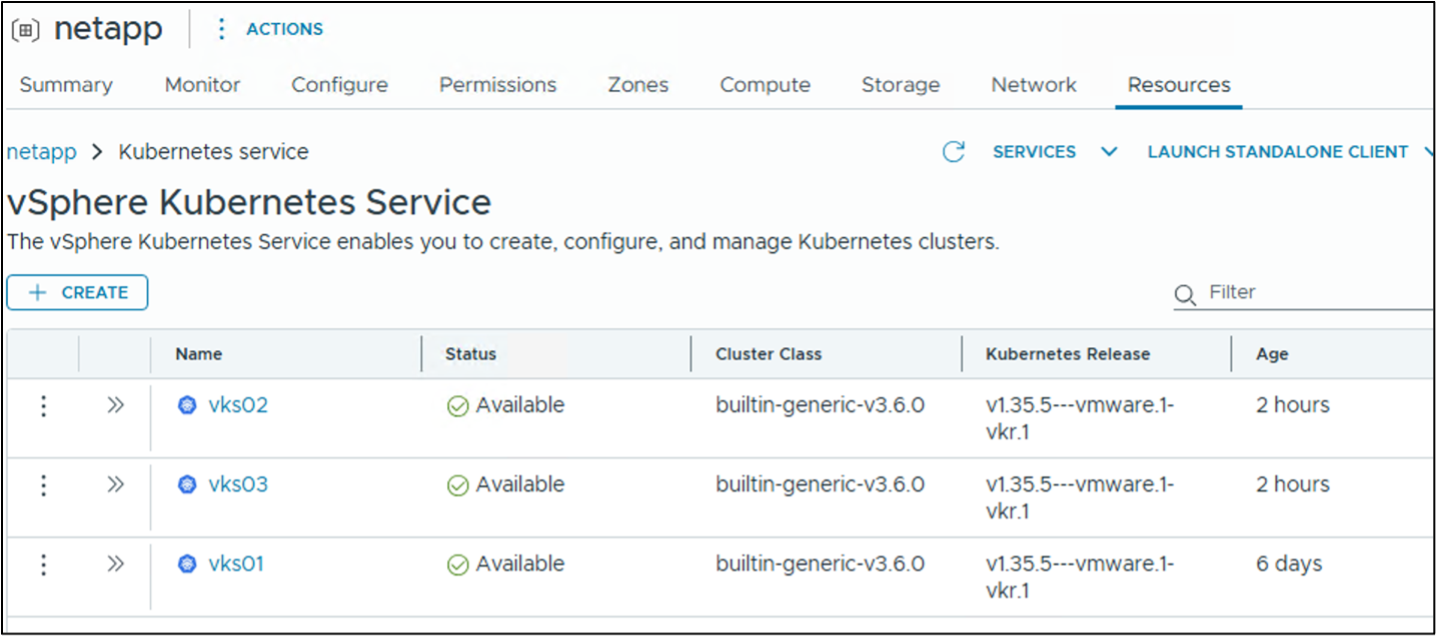Screen dimensions: 1439x638
Task: Switch to the Monitor tab
Action: (x=202, y=85)
